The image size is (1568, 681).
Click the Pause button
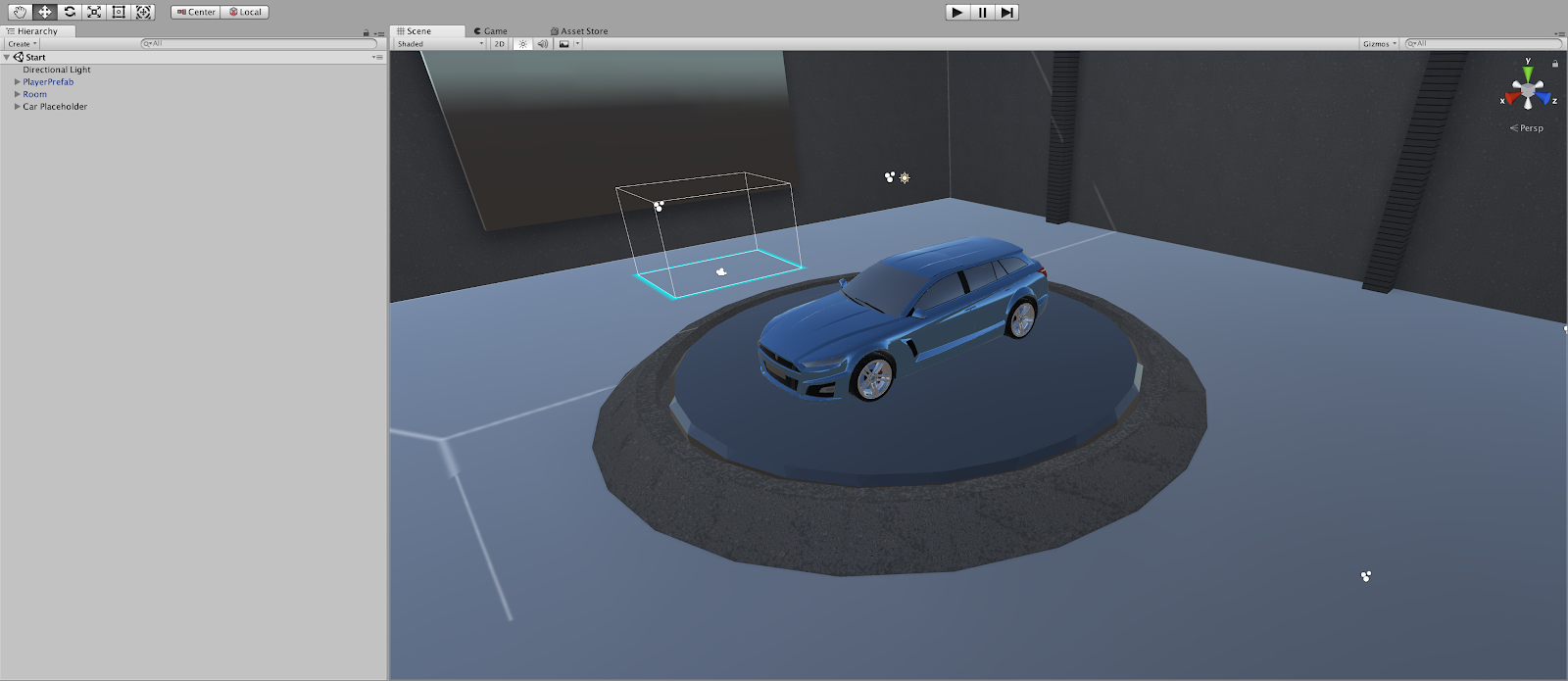click(982, 12)
